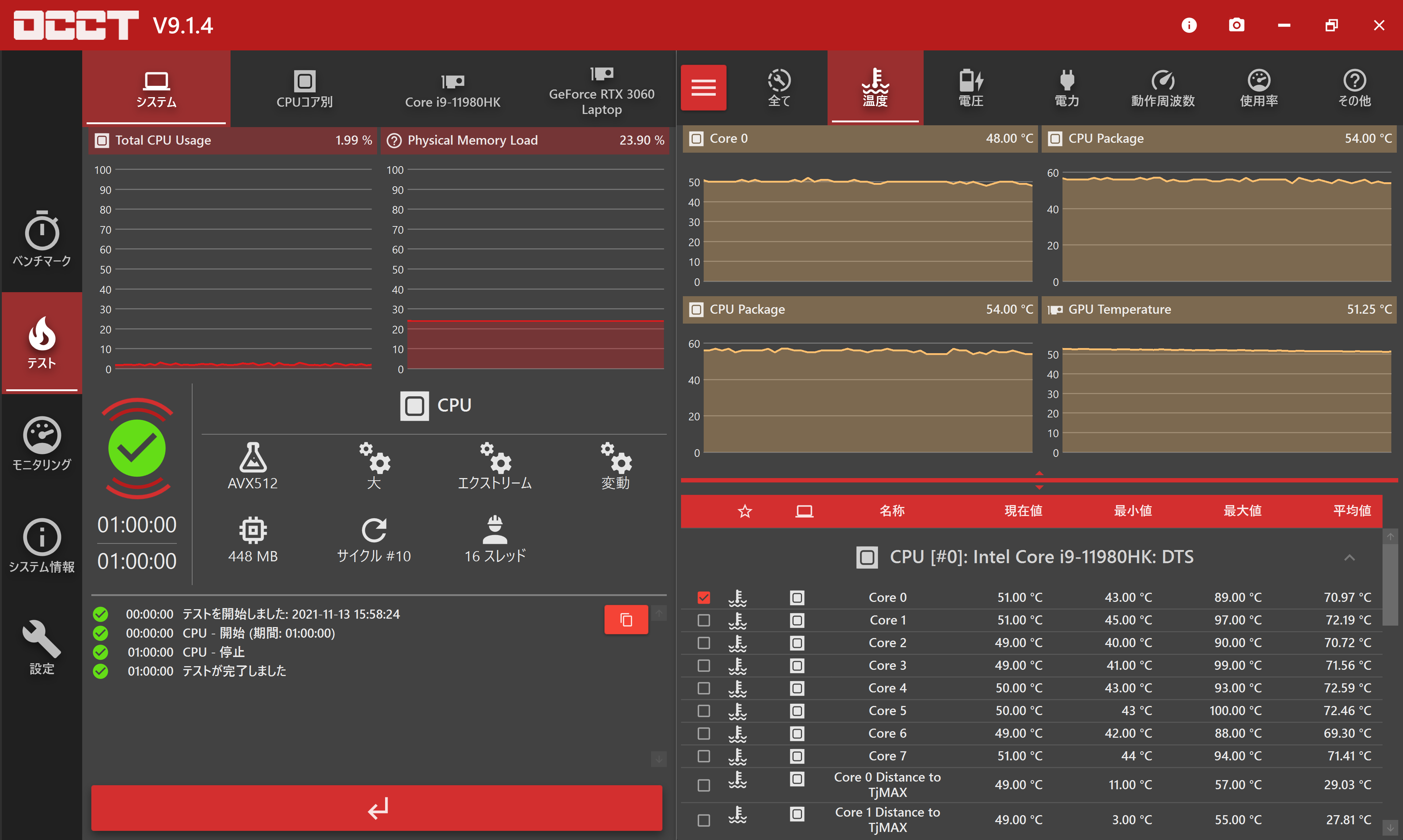Image resolution: width=1403 pixels, height=840 pixels.
Task: Click the log panel scroll down arrow
Action: (x=658, y=759)
